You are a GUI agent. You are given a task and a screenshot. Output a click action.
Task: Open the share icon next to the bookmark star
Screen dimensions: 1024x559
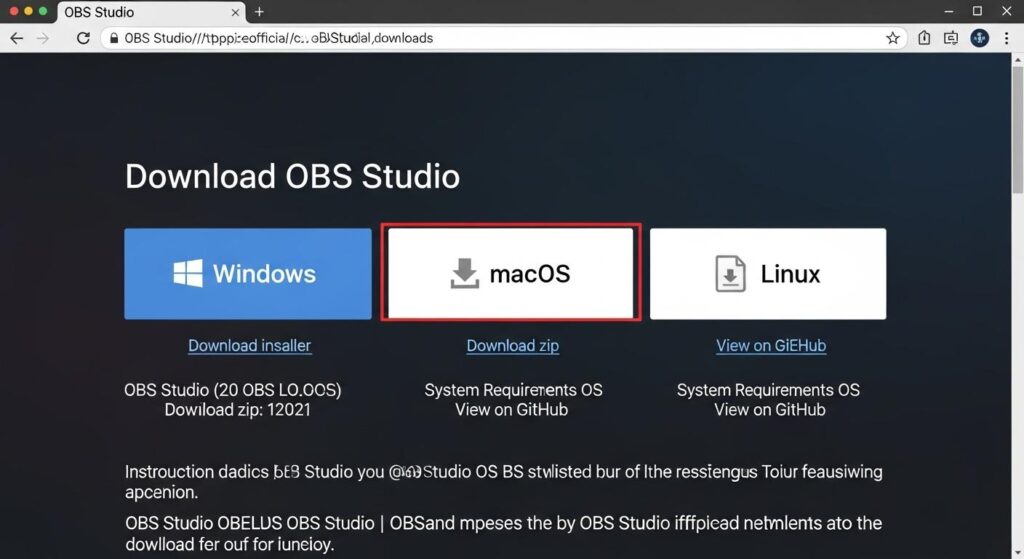[x=924, y=38]
